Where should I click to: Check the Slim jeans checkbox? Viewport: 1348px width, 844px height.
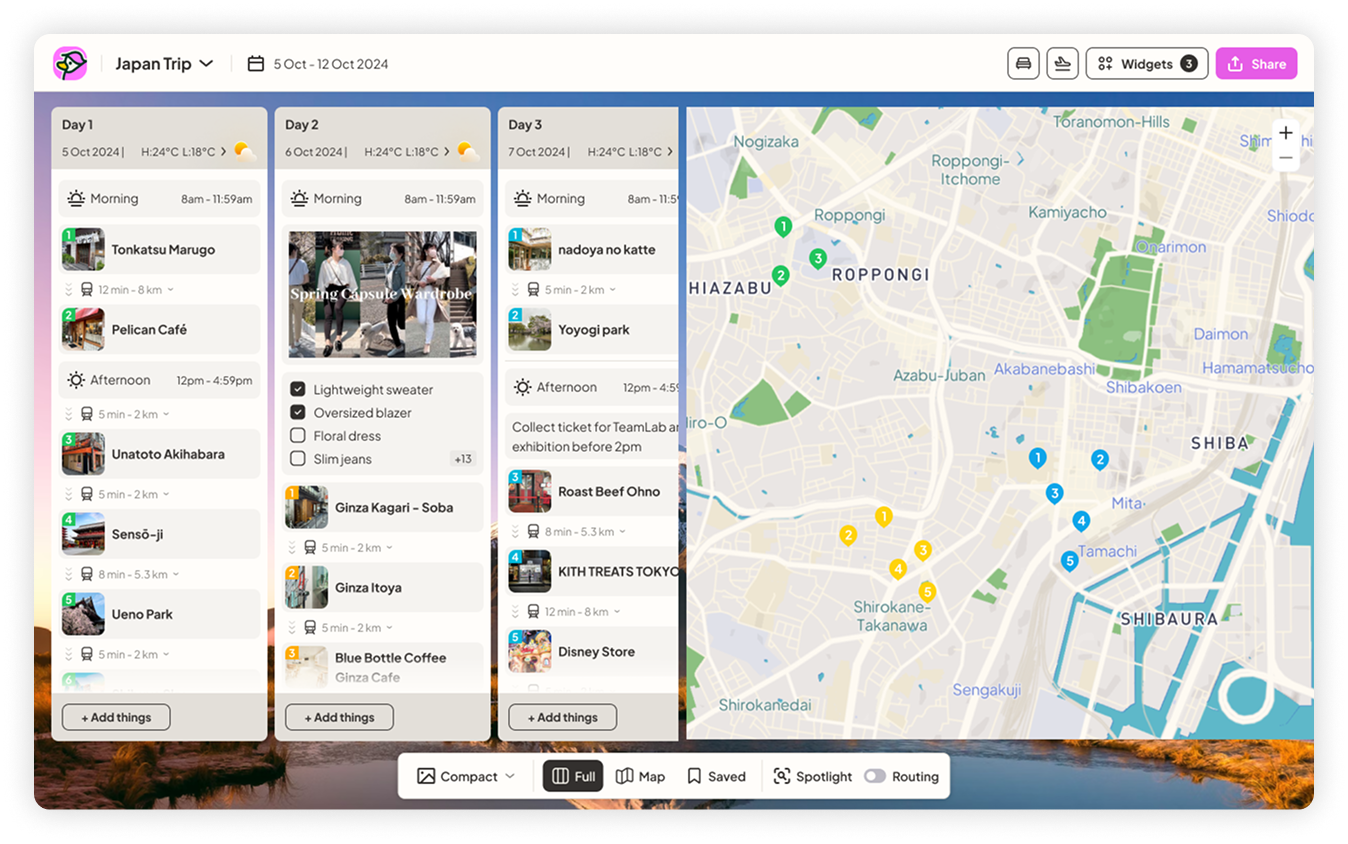(x=297, y=459)
